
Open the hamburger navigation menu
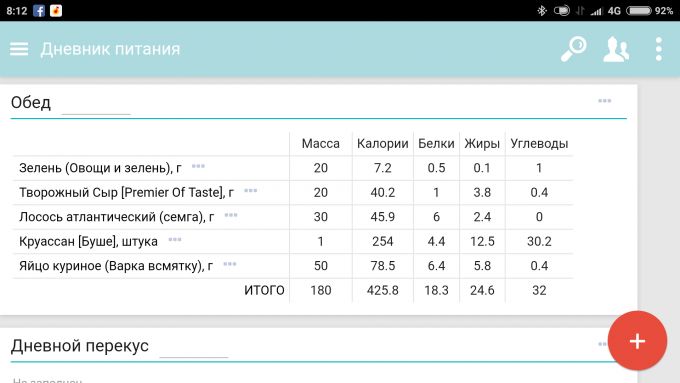tap(19, 49)
